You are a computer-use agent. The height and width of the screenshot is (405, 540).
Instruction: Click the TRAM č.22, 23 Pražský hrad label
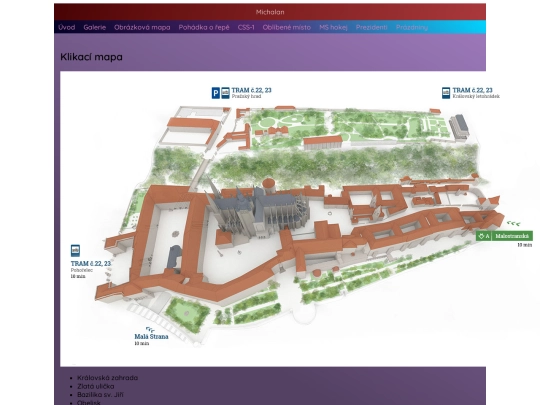coord(251,93)
